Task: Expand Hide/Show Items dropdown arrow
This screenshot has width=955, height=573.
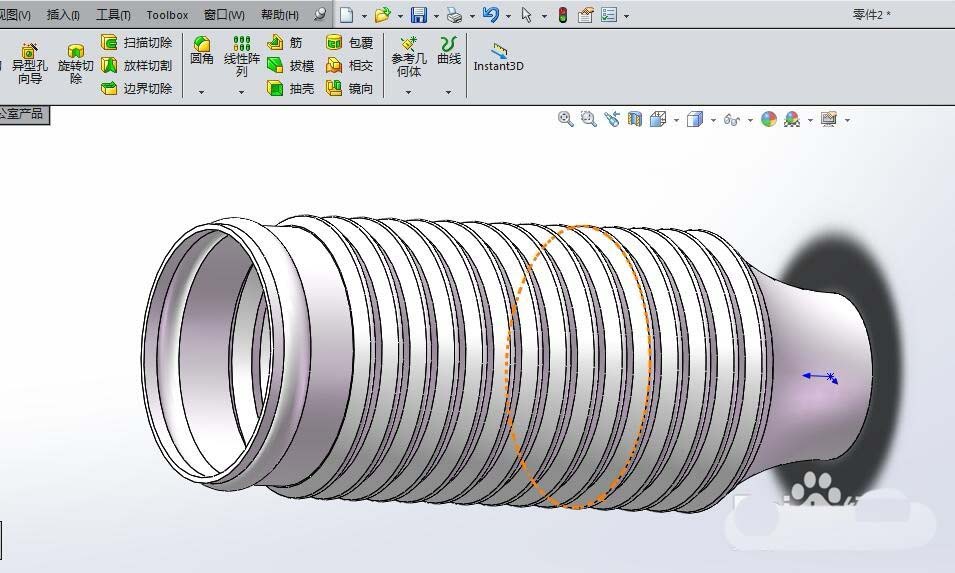Action: [750, 121]
